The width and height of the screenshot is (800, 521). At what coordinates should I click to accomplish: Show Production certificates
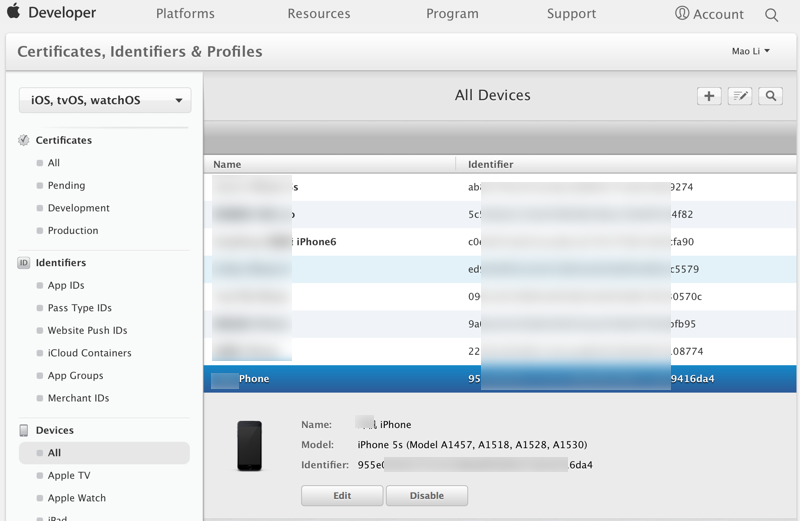[x=73, y=230]
